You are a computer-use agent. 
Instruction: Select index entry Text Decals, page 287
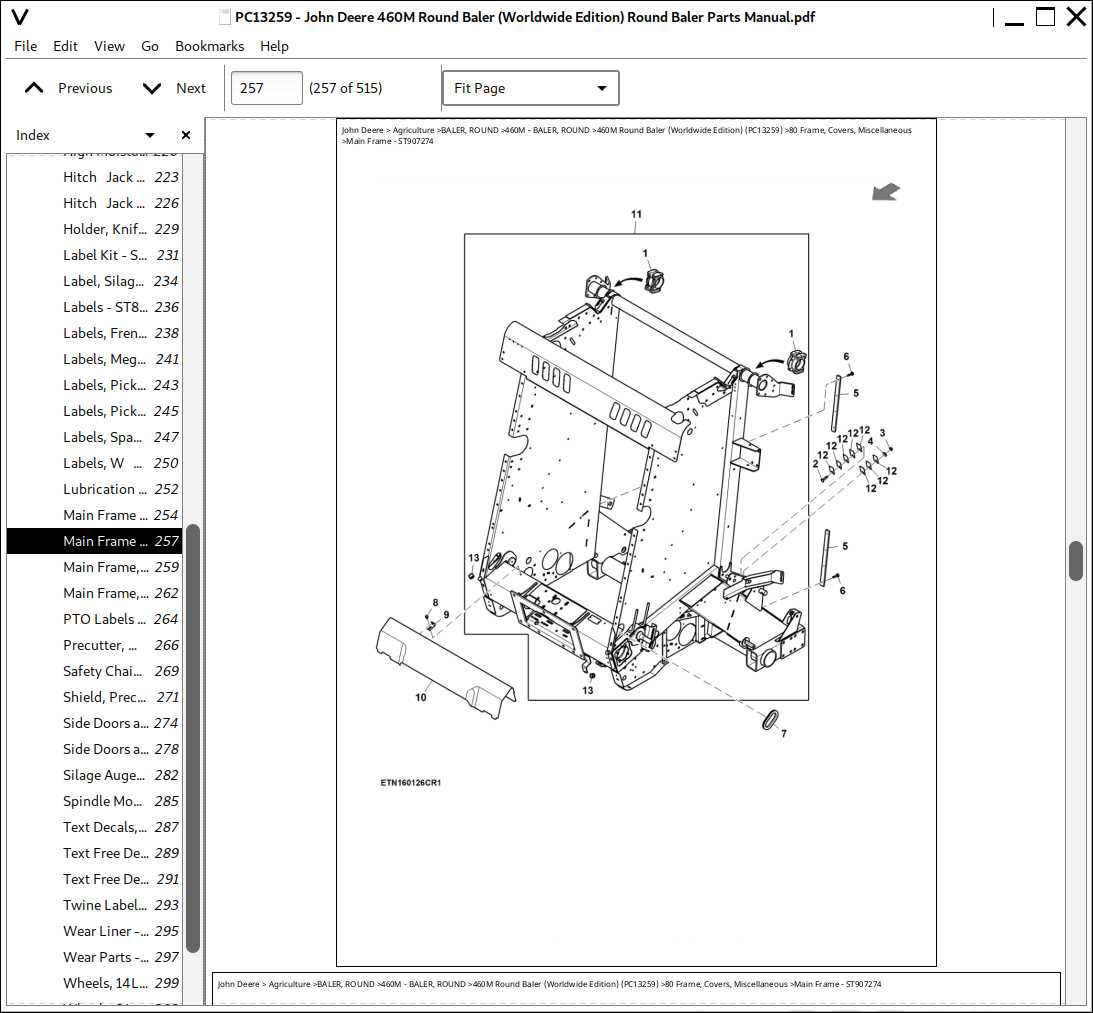click(94, 828)
